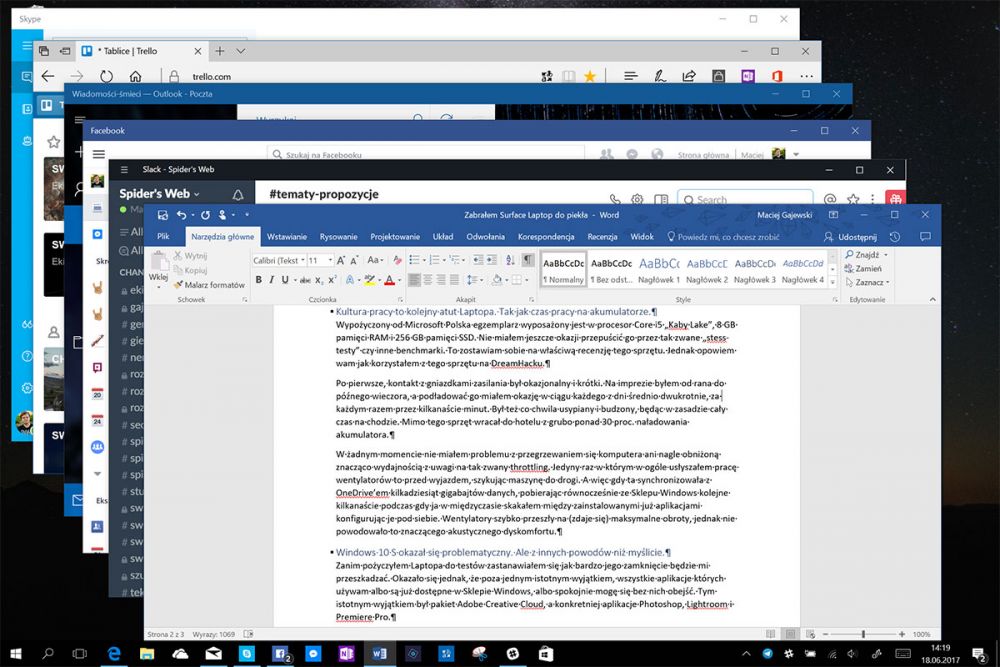
Task: Decrease font size with the smaller A icon
Action: coord(354,260)
